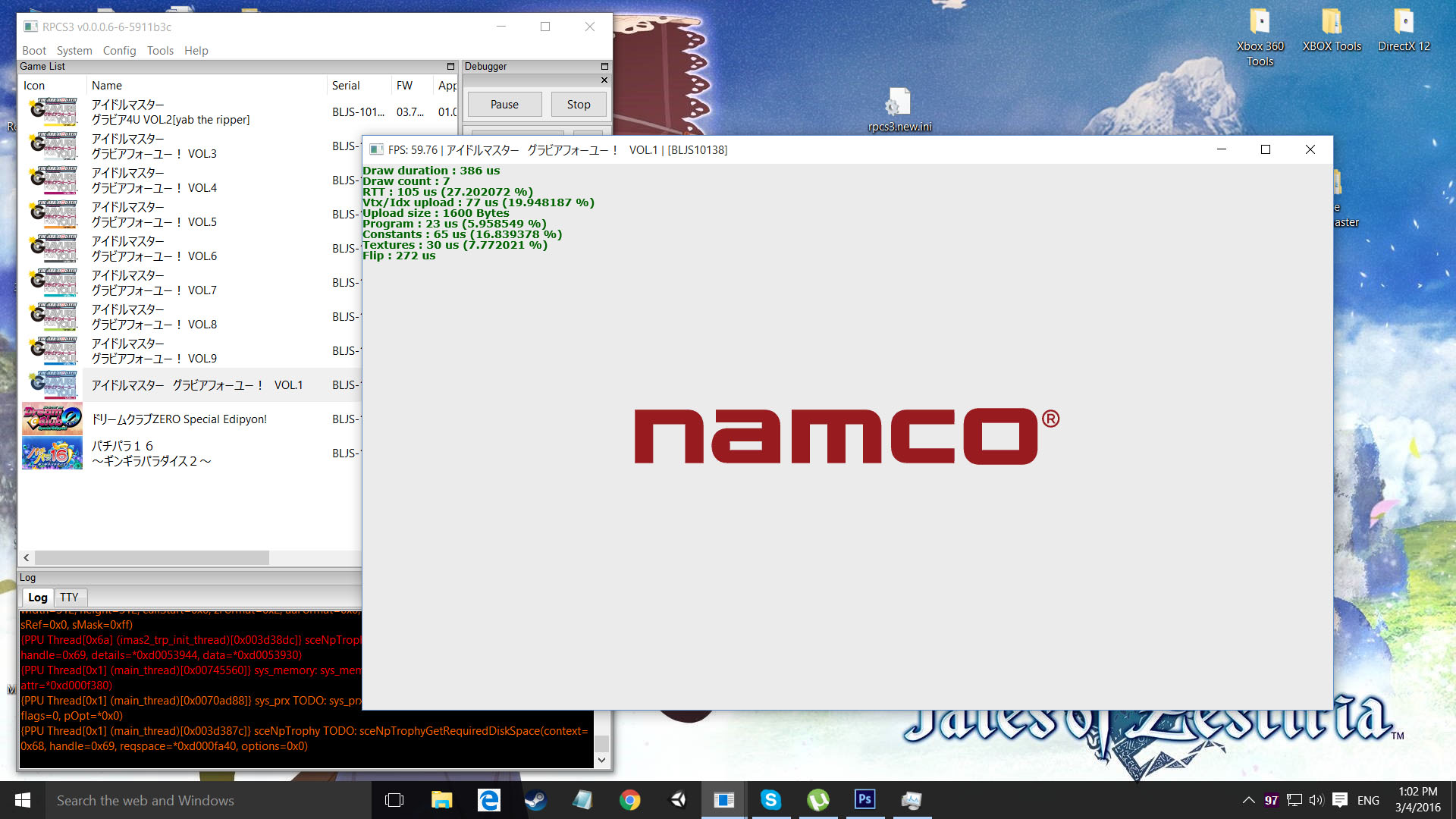
Task: Select the VOL.6 game icon
Action: 52,249
